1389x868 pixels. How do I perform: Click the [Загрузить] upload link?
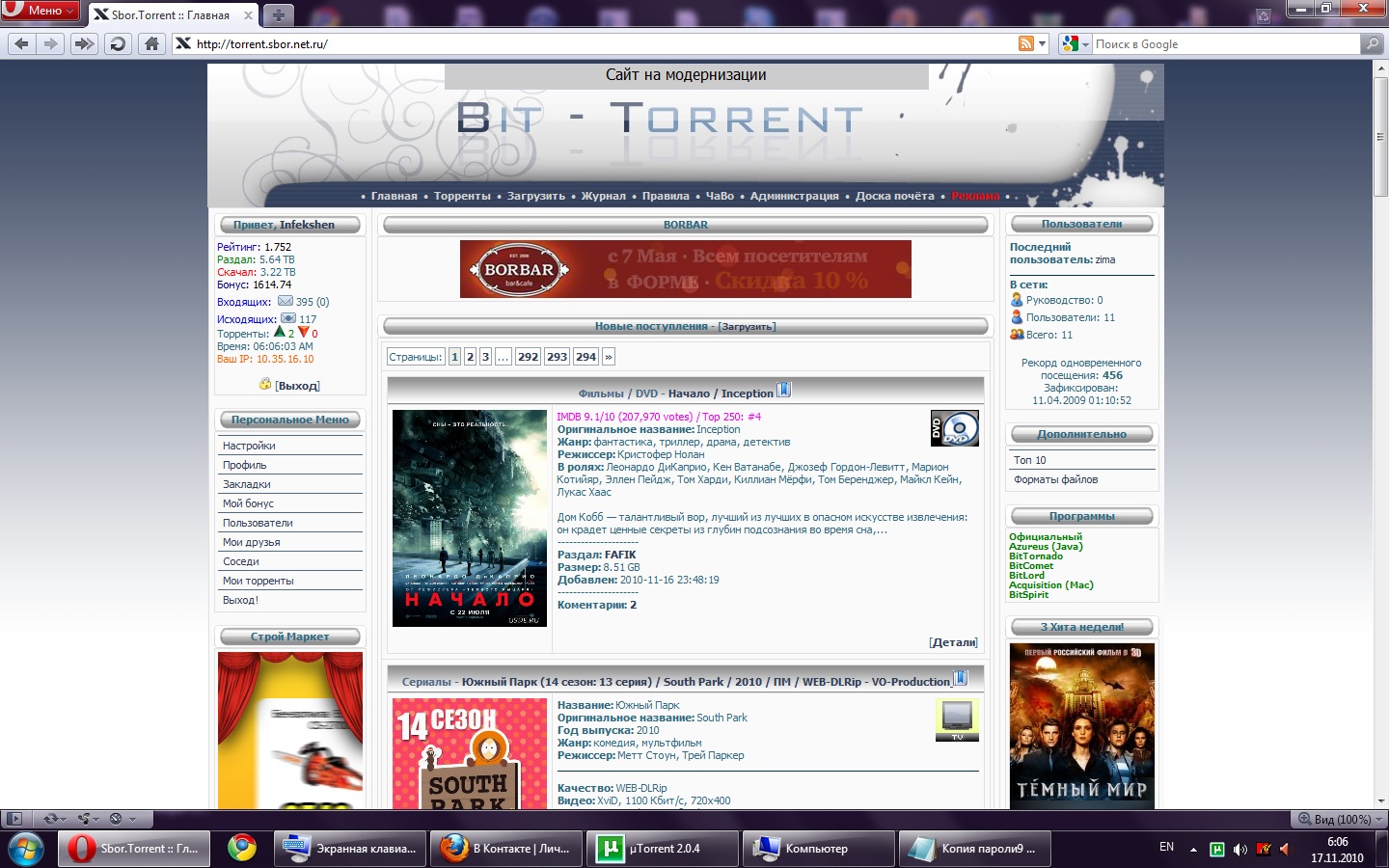click(x=747, y=327)
